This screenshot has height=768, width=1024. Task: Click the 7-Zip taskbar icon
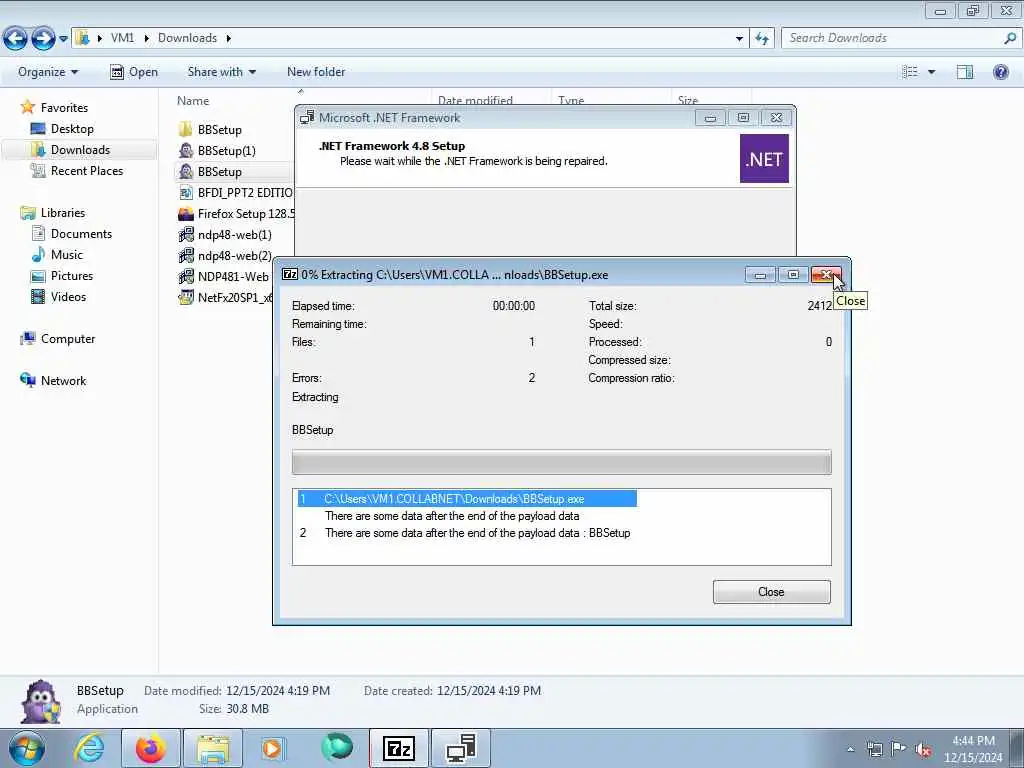click(x=399, y=748)
